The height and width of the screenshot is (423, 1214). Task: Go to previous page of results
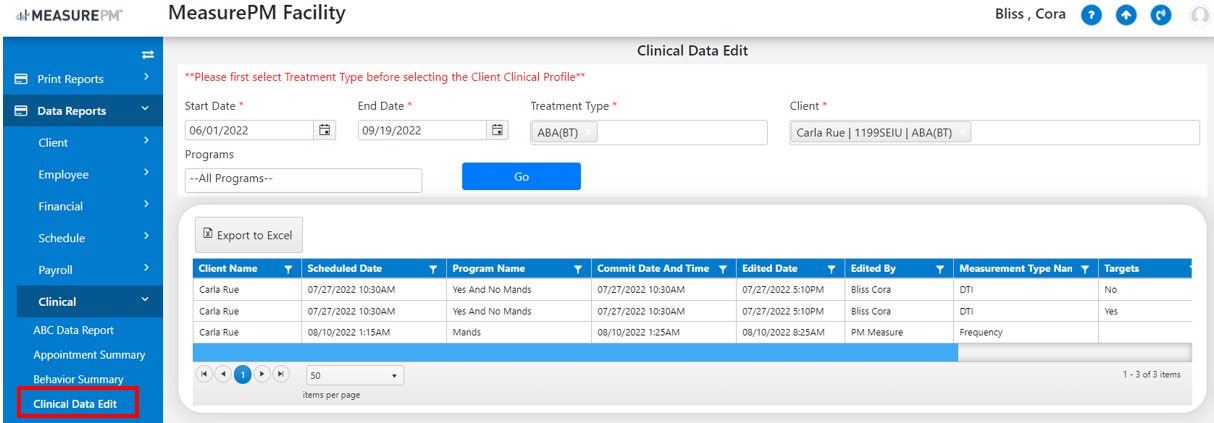(x=222, y=374)
